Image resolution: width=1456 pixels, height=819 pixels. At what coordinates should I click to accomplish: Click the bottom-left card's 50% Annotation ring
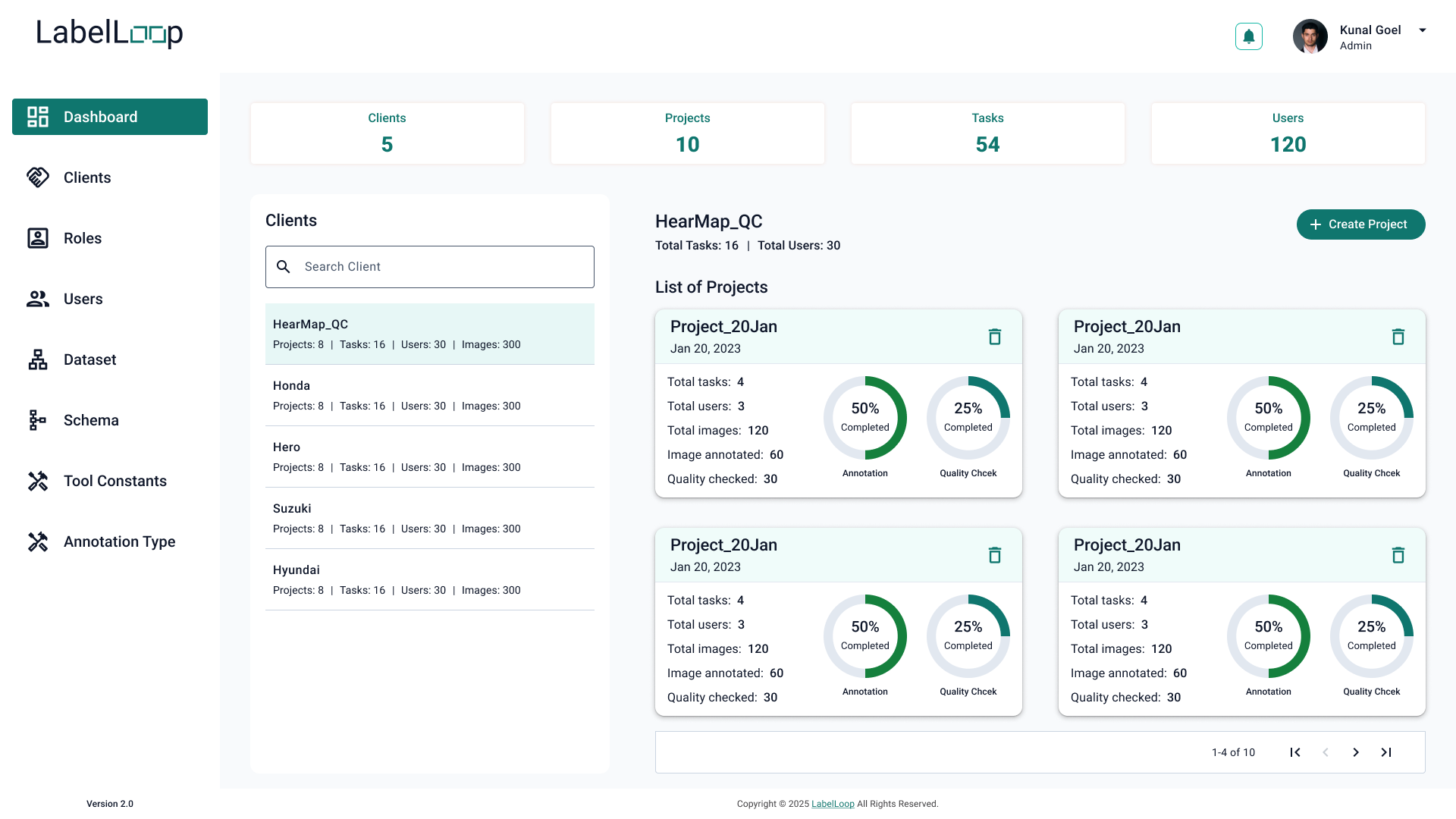[x=865, y=636]
